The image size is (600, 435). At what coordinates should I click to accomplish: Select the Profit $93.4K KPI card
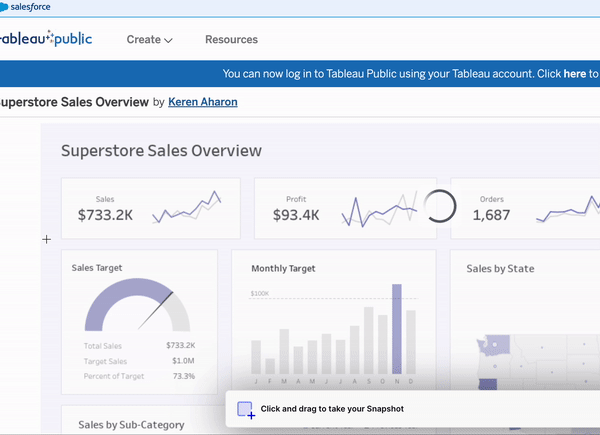[345, 208]
